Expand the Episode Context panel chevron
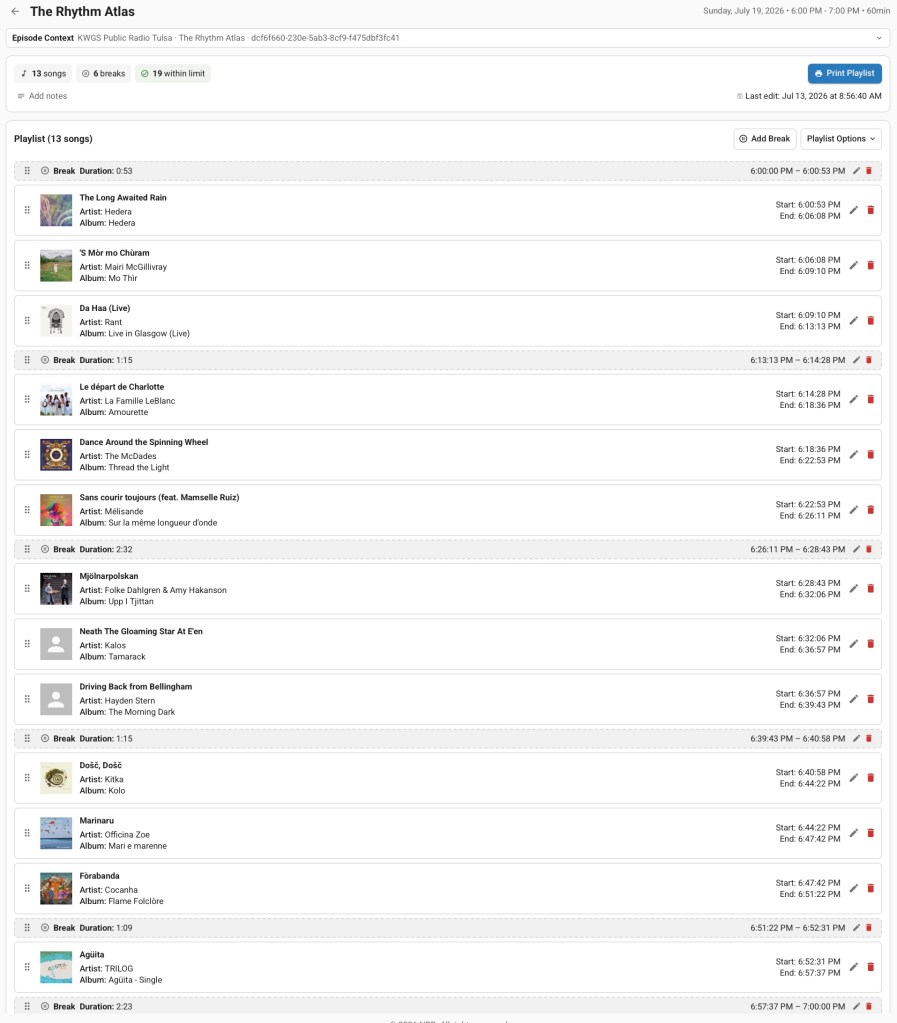Screen dimensions: 897x1023 tap(879, 38)
